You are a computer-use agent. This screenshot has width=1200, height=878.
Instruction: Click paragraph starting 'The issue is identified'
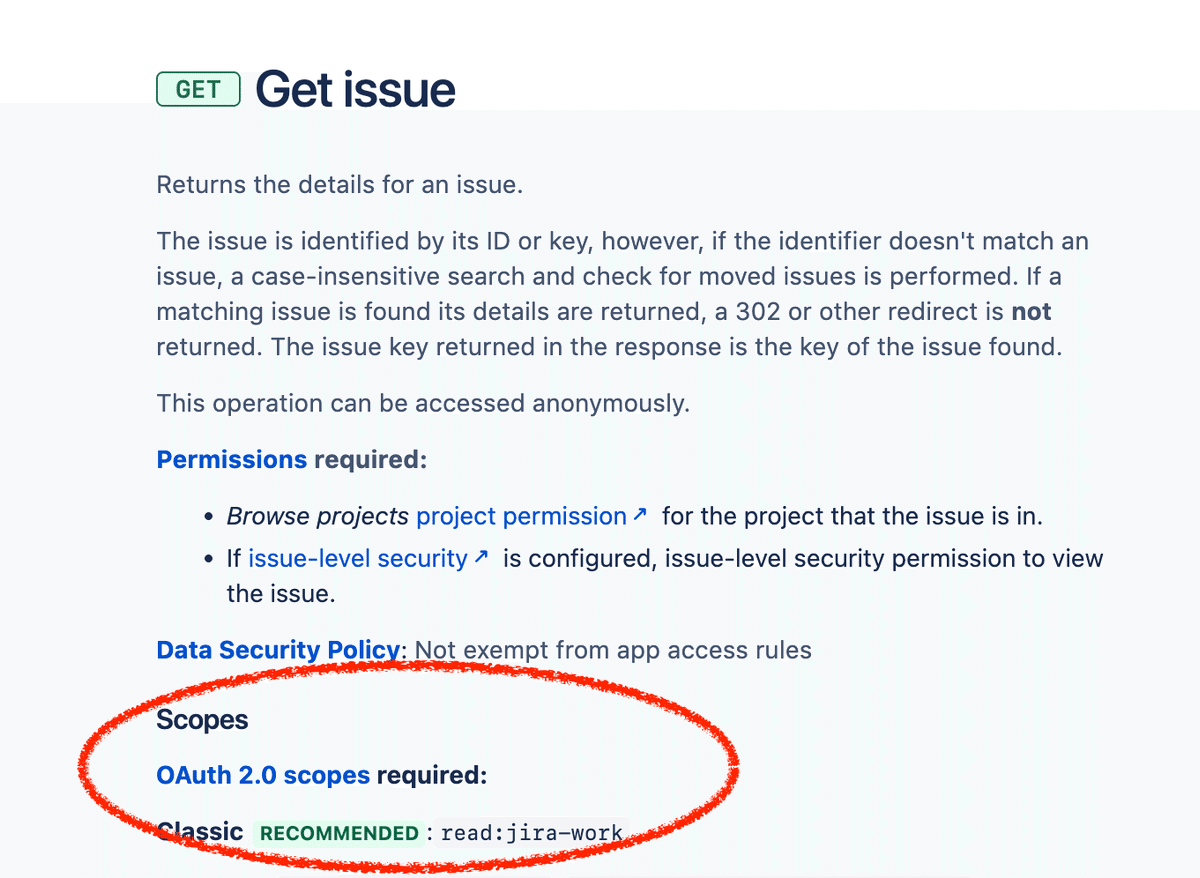tap(623, 294)
